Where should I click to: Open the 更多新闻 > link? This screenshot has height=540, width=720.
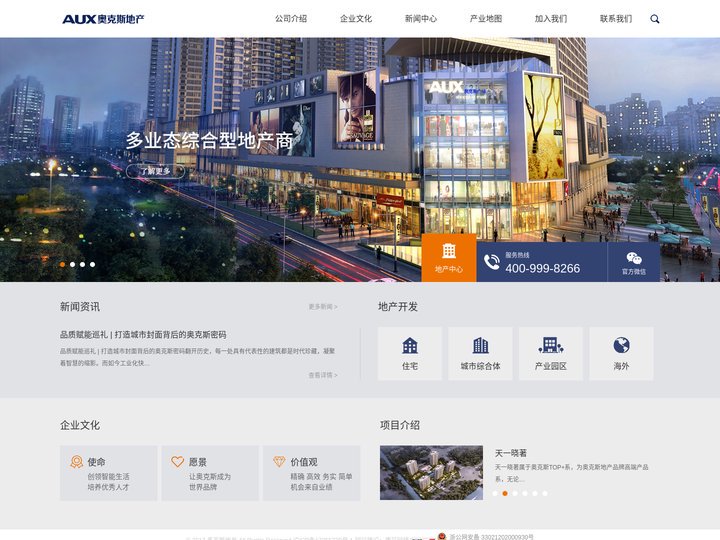coord(323,307)
